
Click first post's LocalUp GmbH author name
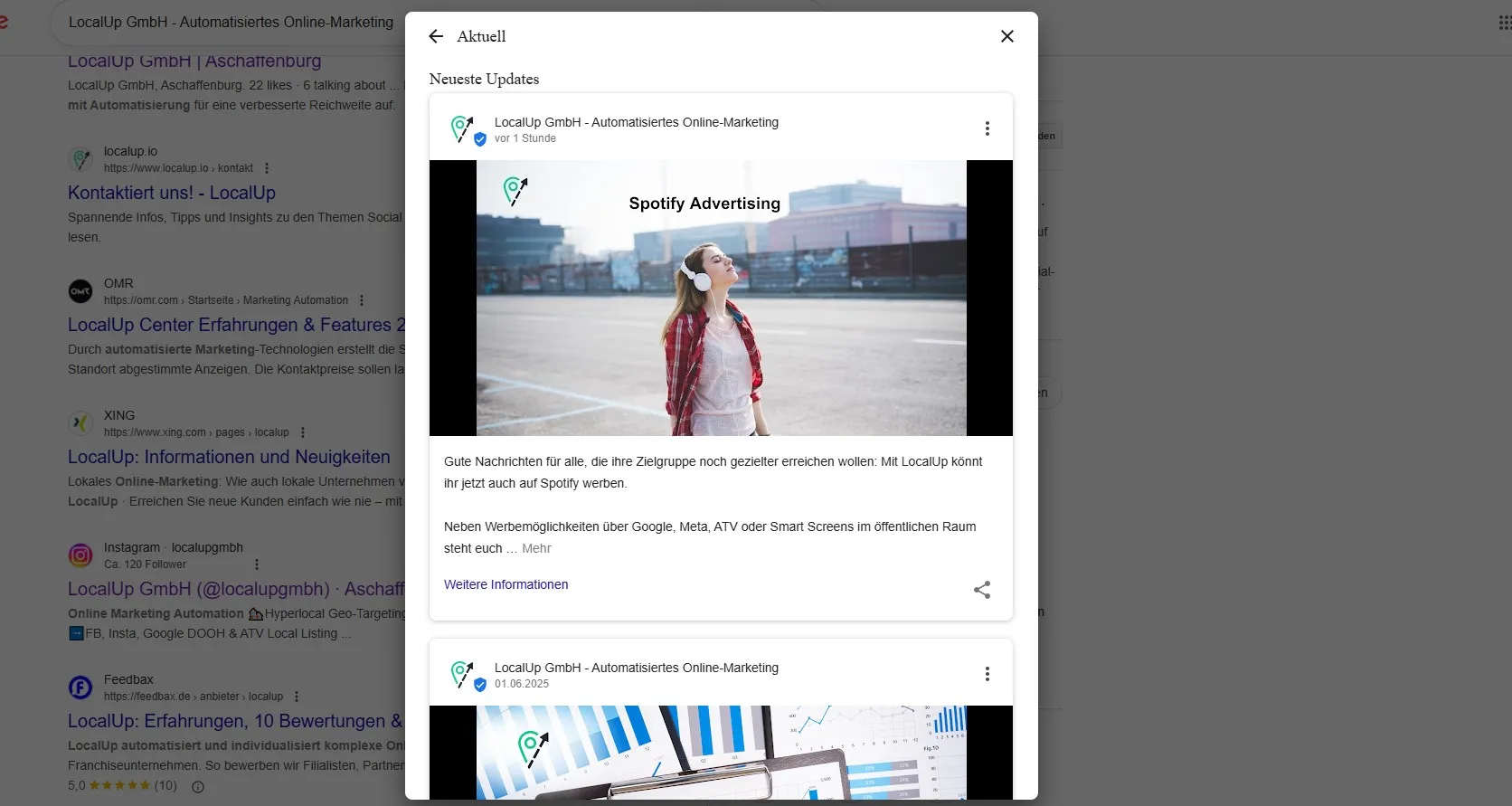point(636,122)
